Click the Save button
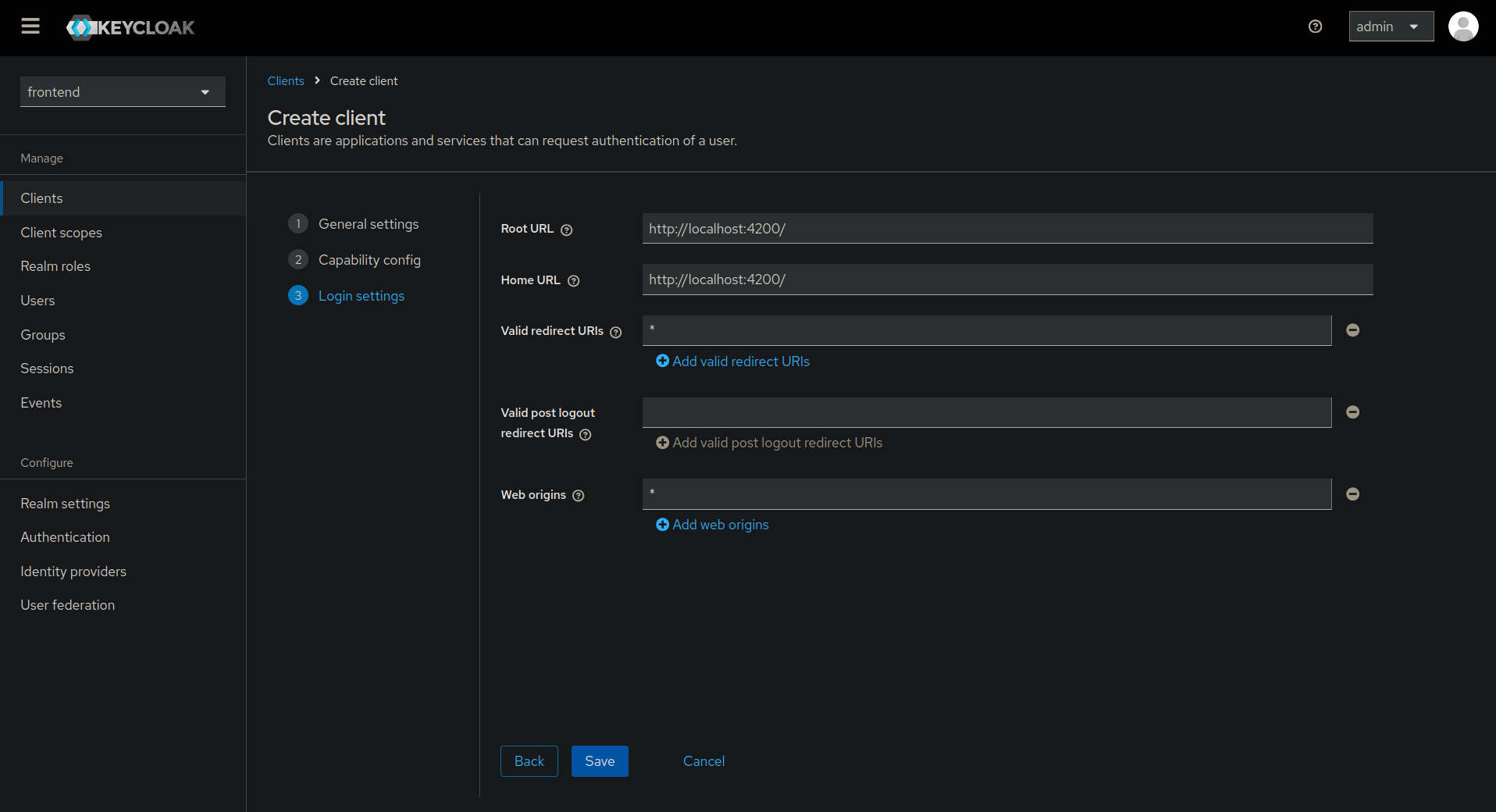This screenshot has width=1496, height=812. click(600, 761)
